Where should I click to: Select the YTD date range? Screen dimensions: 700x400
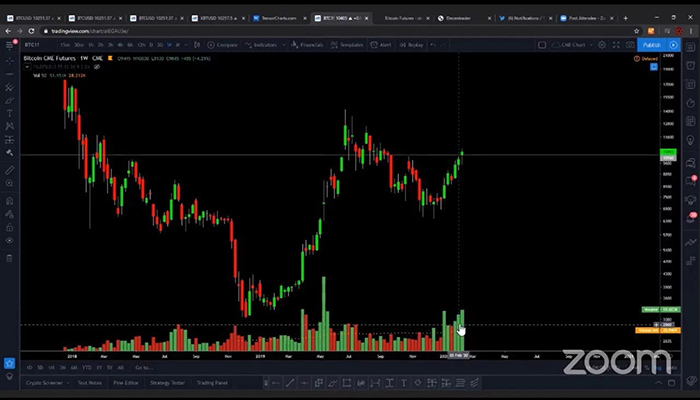tap(87, 368)
